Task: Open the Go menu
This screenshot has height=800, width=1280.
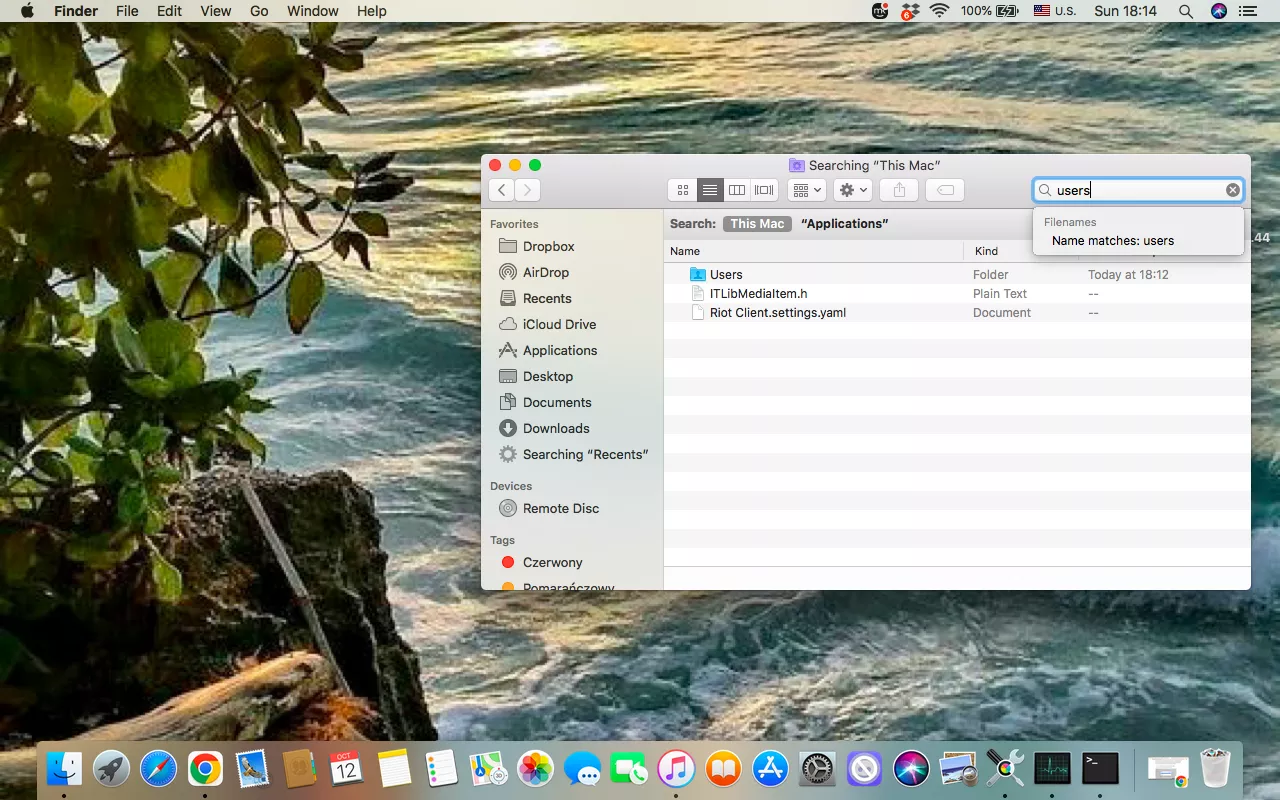Action: point(259,11)
